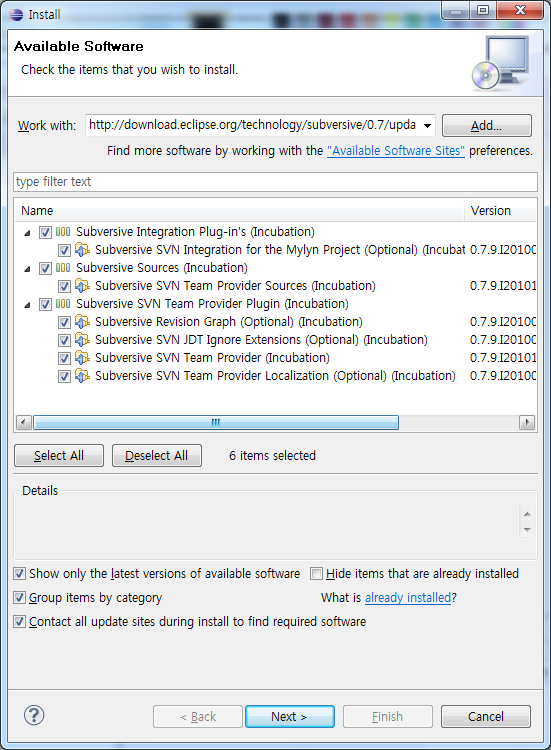Image resolution: width=551 pixels, height=750 pixels.
Task: Select SVN Integration for the Mylyn Project text
Action: 280,250
